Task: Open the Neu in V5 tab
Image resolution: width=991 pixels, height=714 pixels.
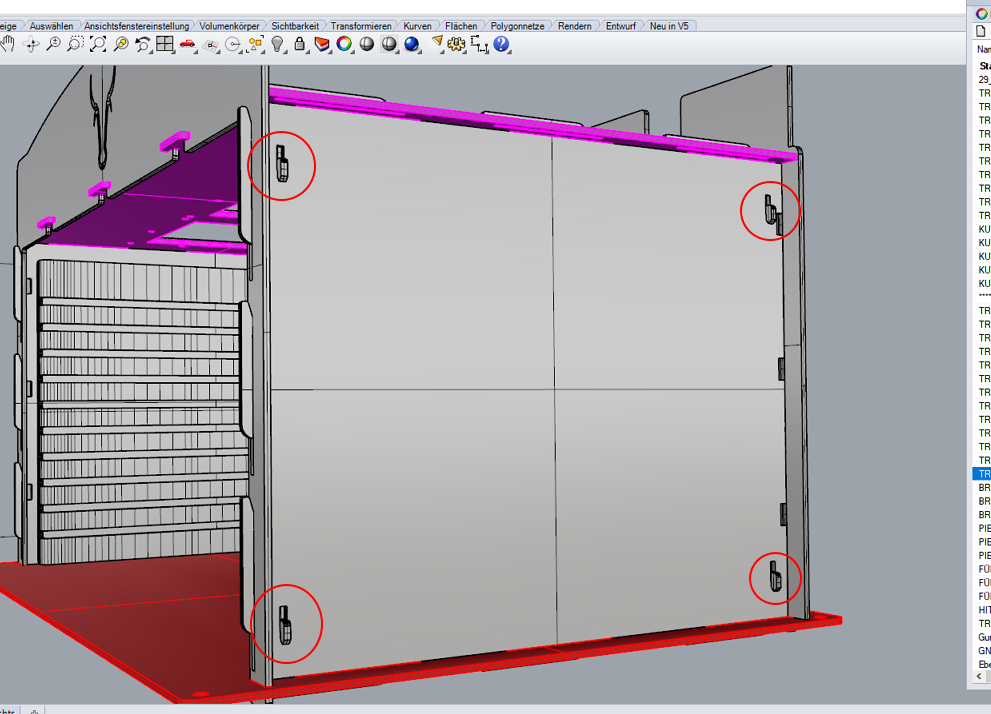Action: [669, 26]
